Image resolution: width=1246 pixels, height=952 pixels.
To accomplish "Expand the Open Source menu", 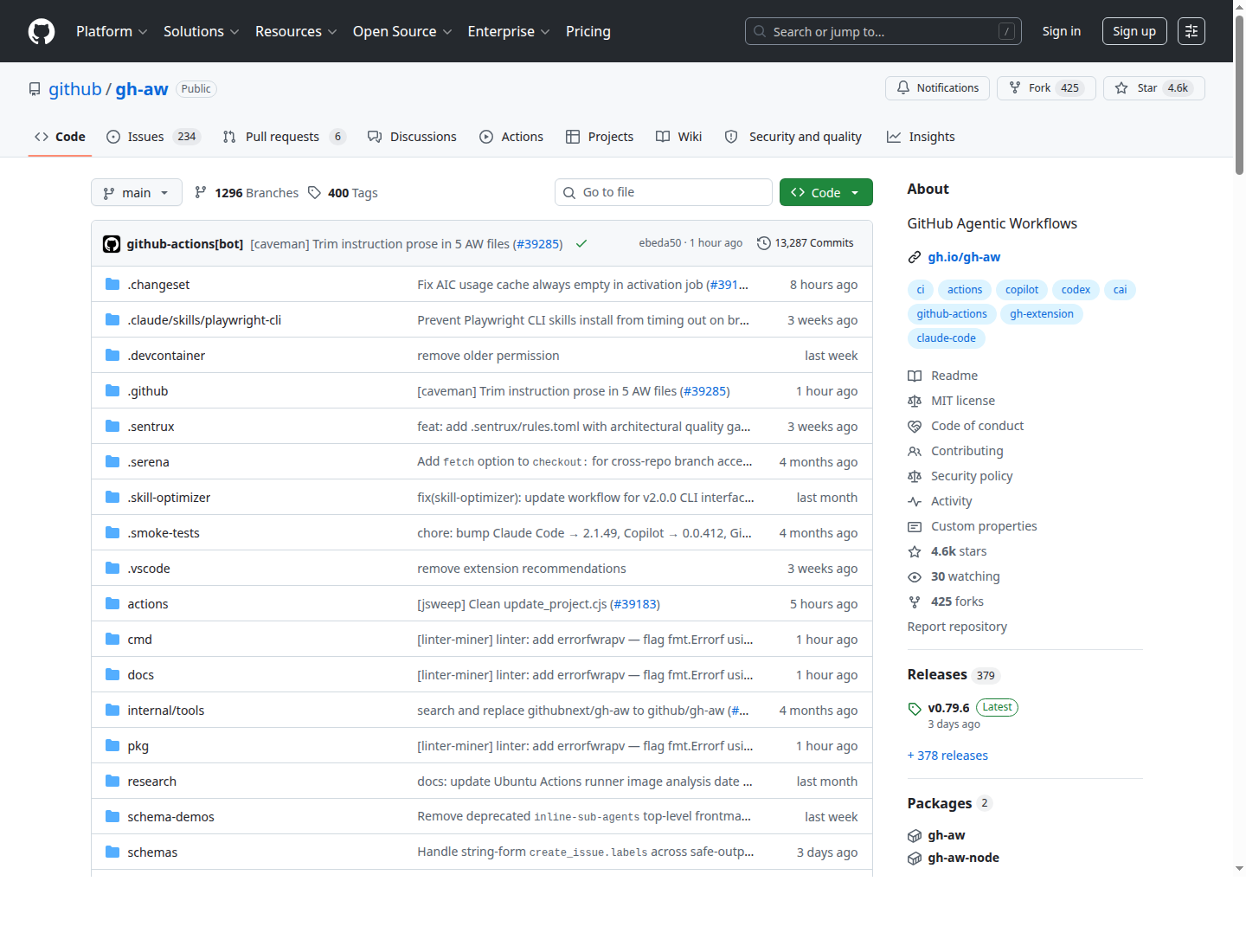I will (x=402, y=31).
